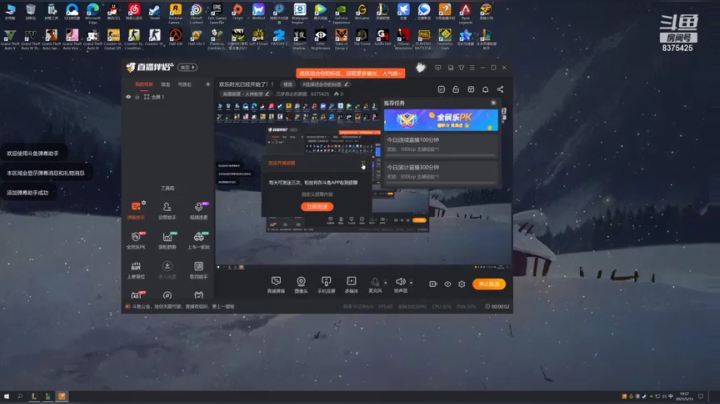The image size is (720, 404).
Task: Select the 今日连续直播100分钟 task
Action: pos(441,145)
